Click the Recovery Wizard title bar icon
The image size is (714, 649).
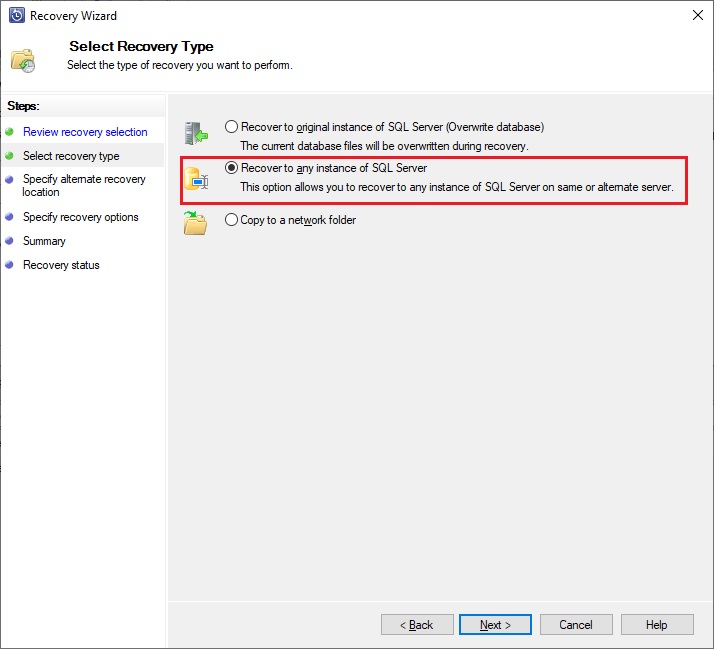click(17, 15)
